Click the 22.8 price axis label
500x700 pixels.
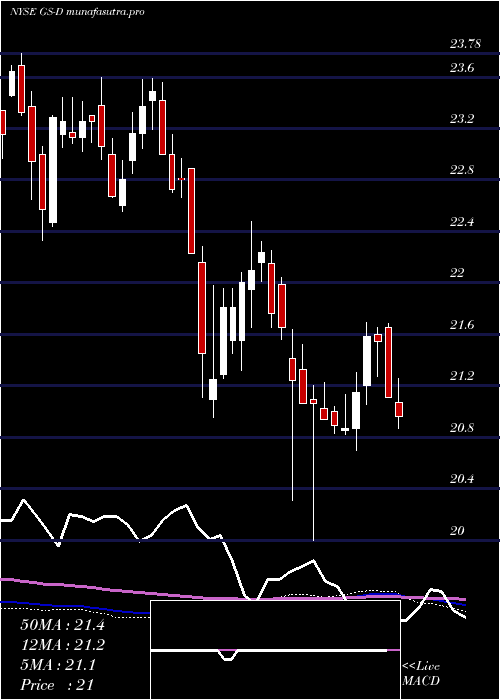462,170
